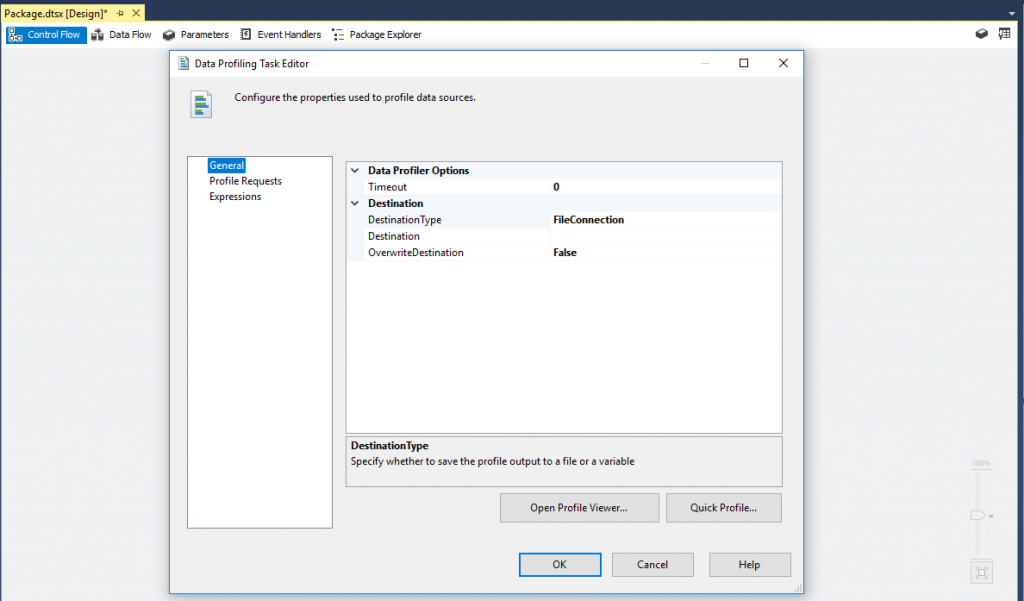The image size is (1024, 601).
Task: Click the Open Profile Viewer... button
Action: pyautogui.click(x=579, y=508)
